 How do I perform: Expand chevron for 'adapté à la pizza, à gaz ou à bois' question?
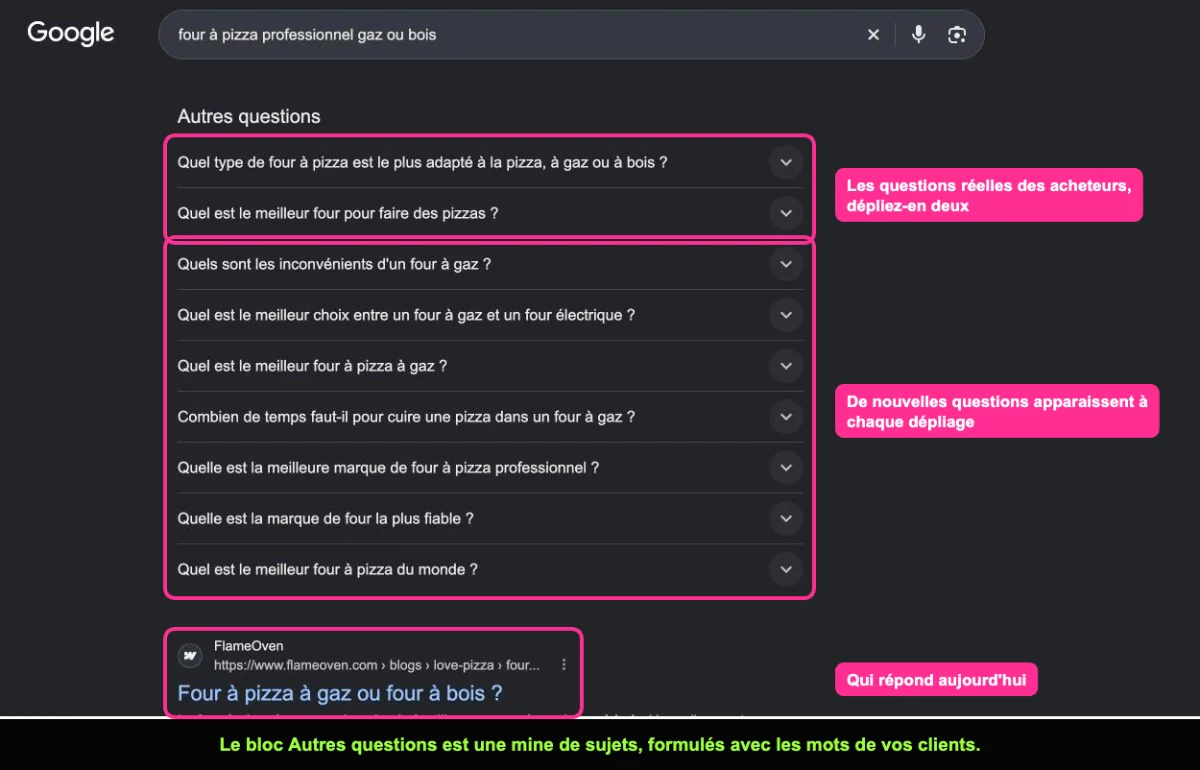point(786,162)
